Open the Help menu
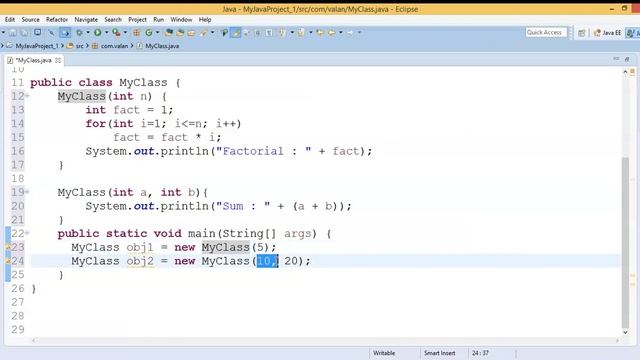This screenshot has height=360, width=640. click(x=205, y=20)
